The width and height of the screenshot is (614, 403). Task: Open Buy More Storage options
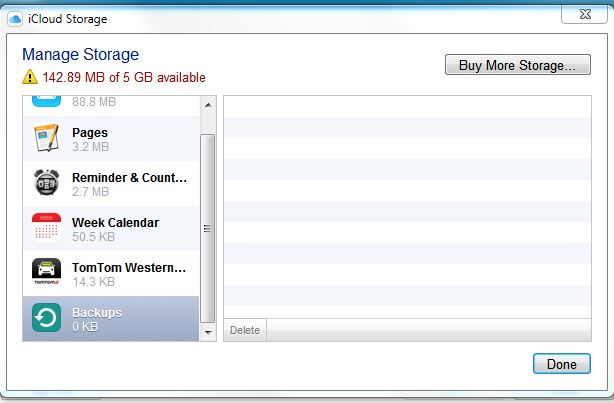point(518,65)
